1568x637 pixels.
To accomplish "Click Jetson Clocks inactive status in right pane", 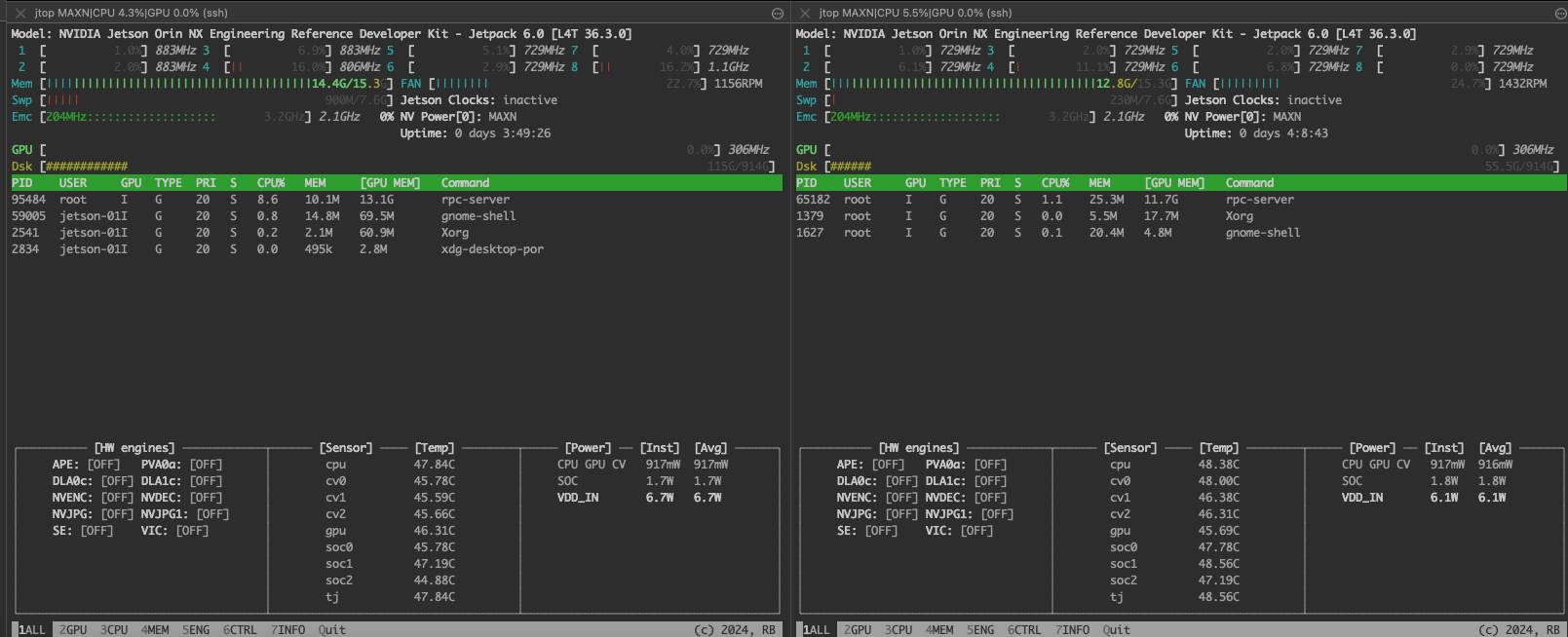I will (x=1263, y=100).
